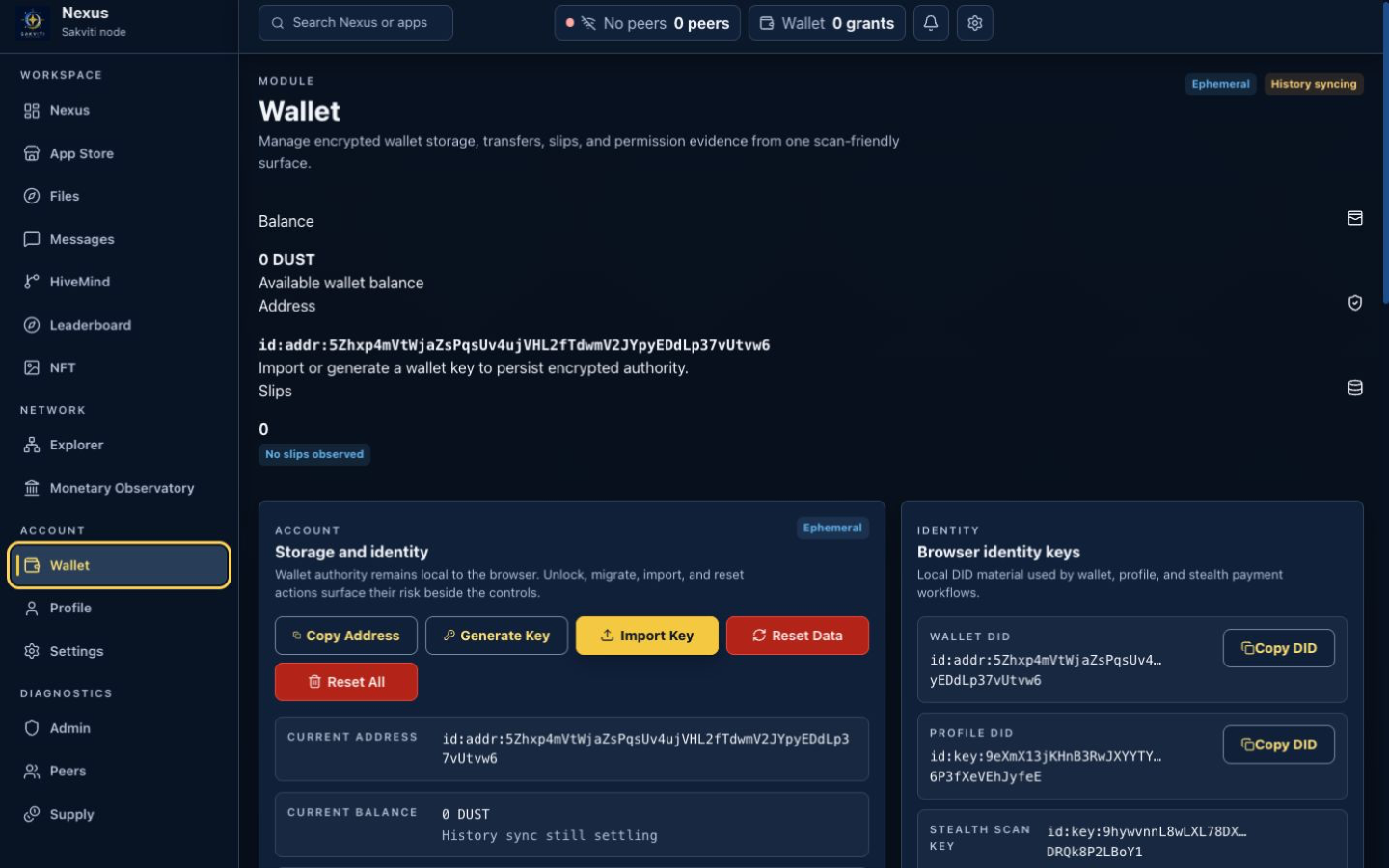
Task: Select Leaderboard menu item
Action: point(120,325)
